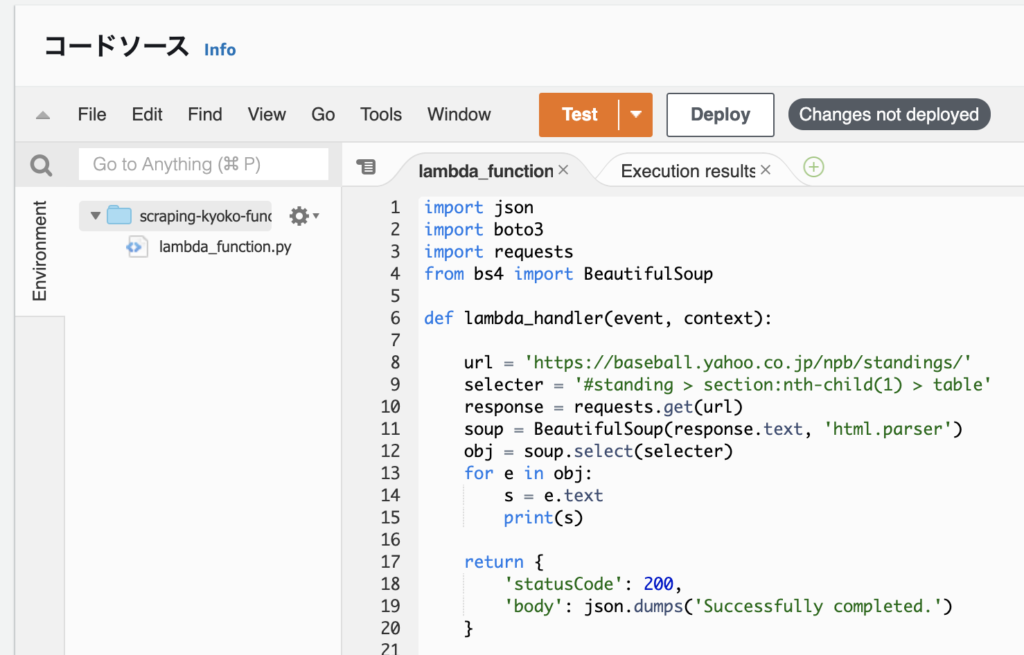This screenshot has height=655, width=1024.
Task: Select lambda_function.py in the file tree
Action: point(225,247)
